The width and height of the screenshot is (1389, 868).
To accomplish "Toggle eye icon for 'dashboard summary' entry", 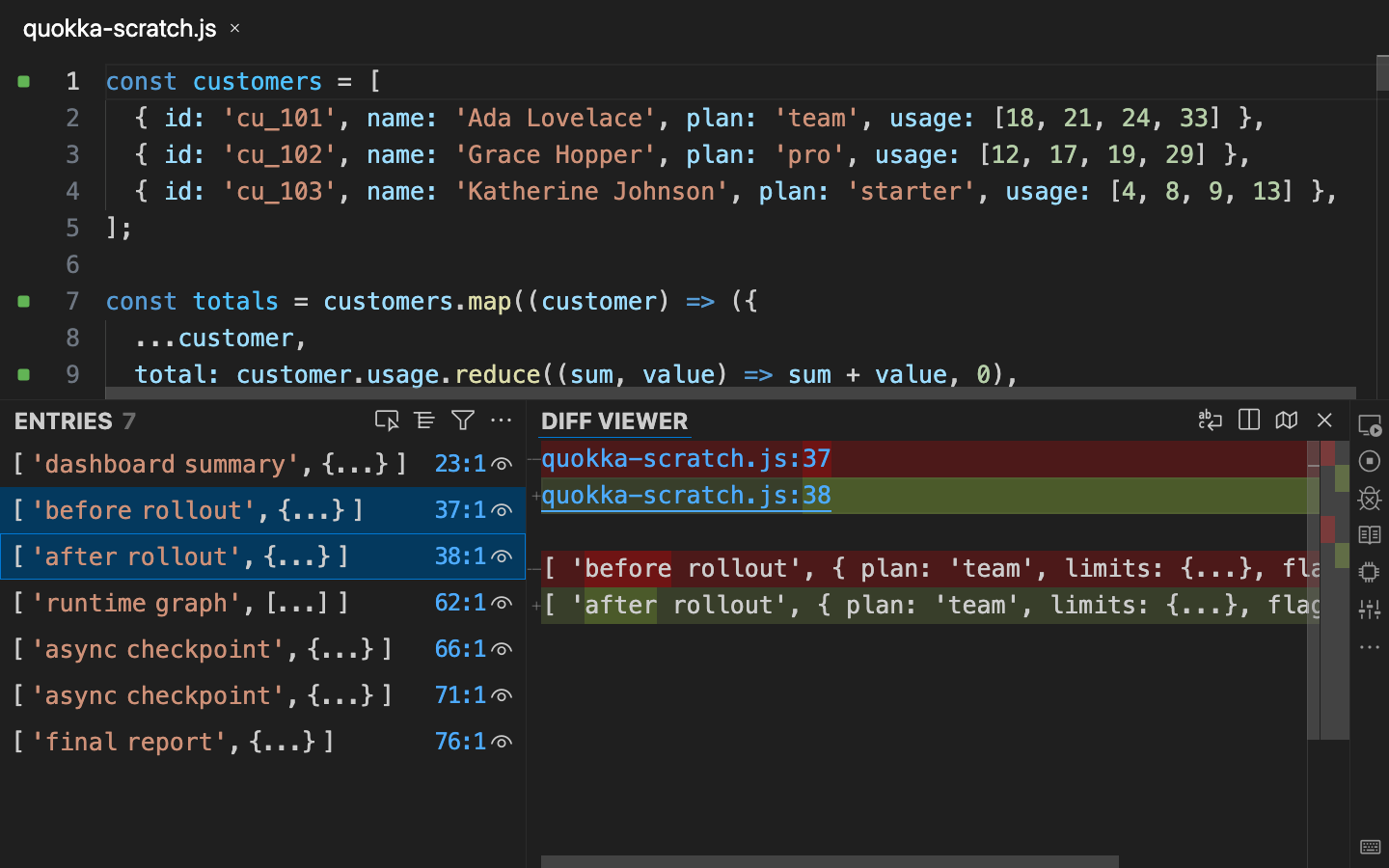I will tap(502, 464).
